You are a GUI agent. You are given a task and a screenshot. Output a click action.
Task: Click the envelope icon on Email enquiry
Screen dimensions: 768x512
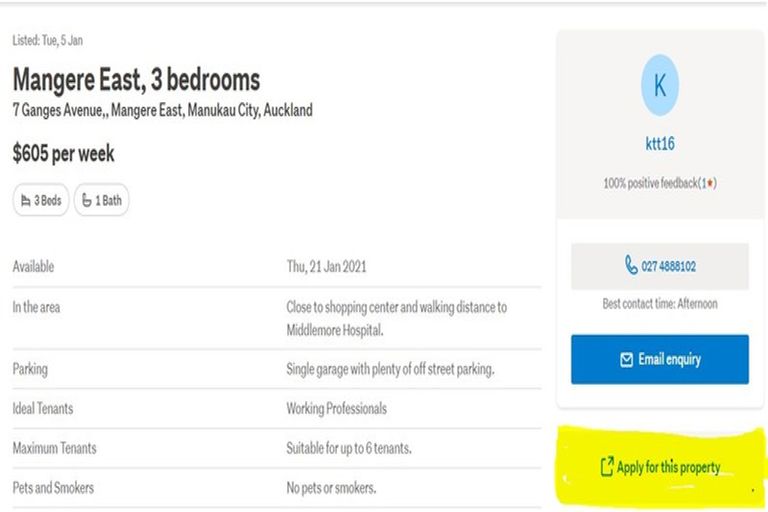coord(626,359)
